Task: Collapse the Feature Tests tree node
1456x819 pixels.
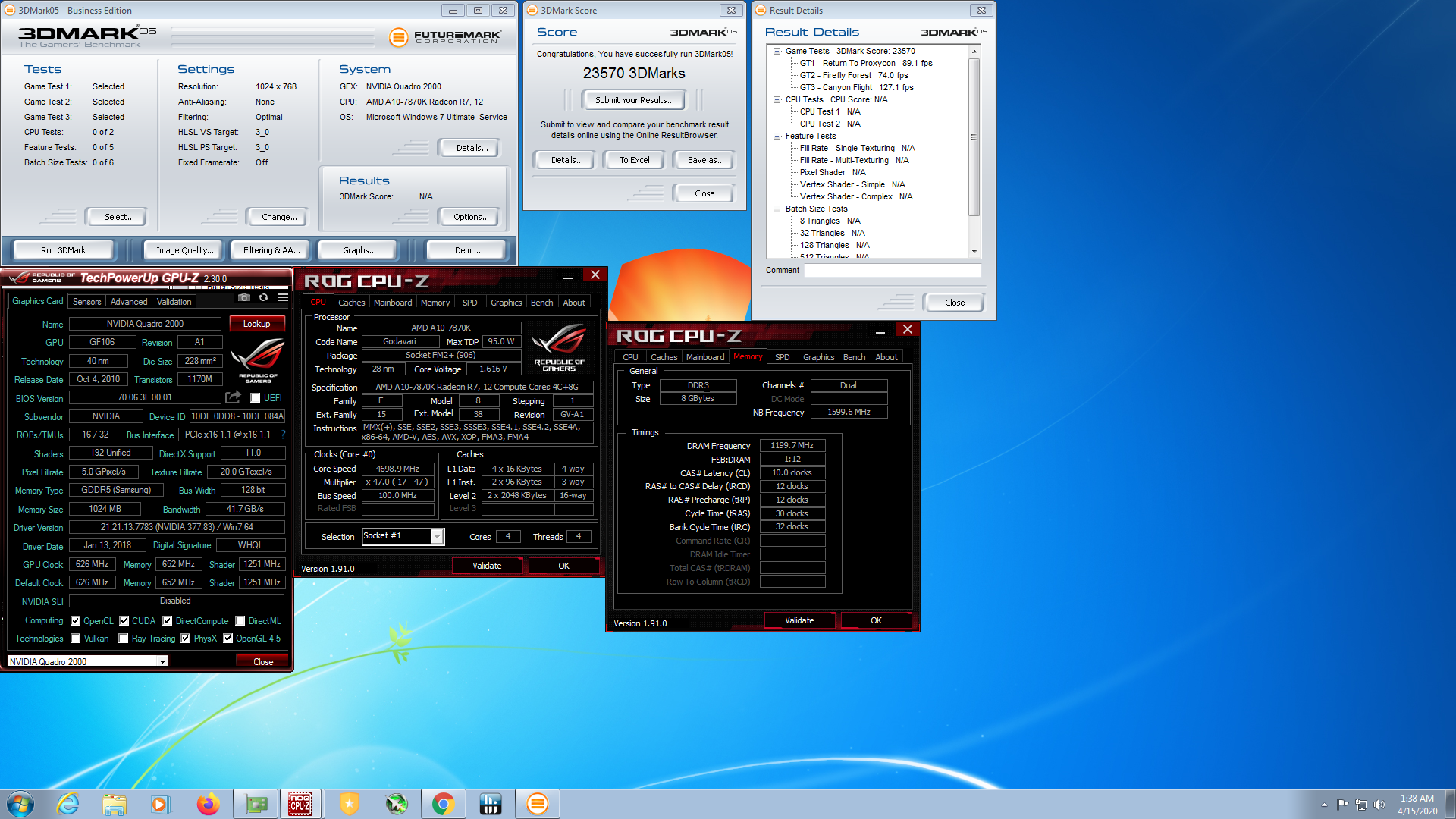Action: click(x=777, y=136)
